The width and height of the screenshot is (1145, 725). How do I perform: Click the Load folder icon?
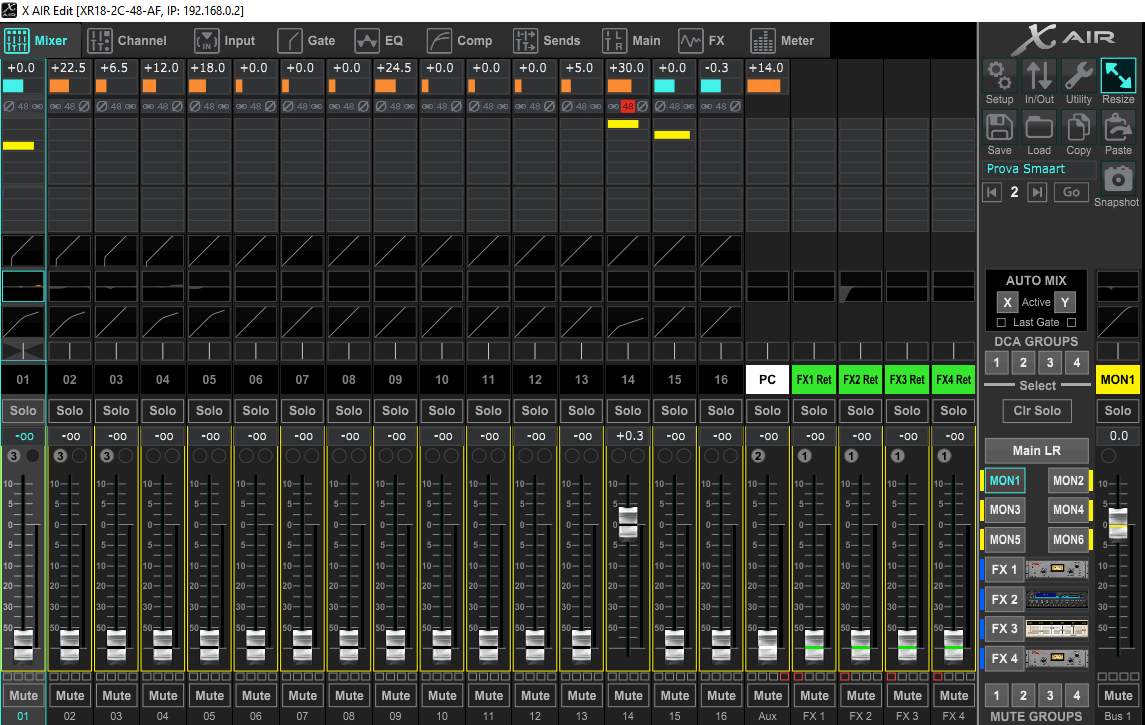(1039, 127)
